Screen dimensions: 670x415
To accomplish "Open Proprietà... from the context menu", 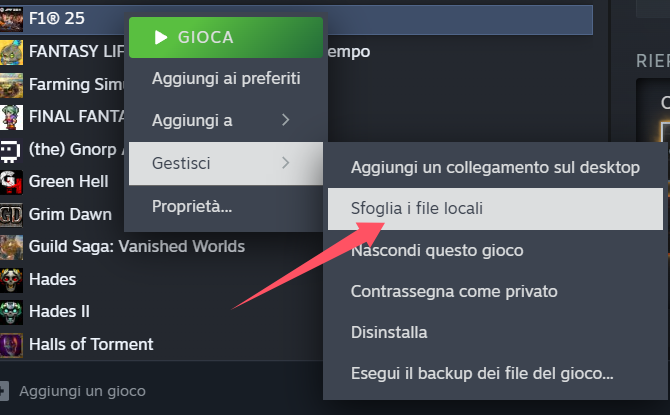I will point(192,207).
